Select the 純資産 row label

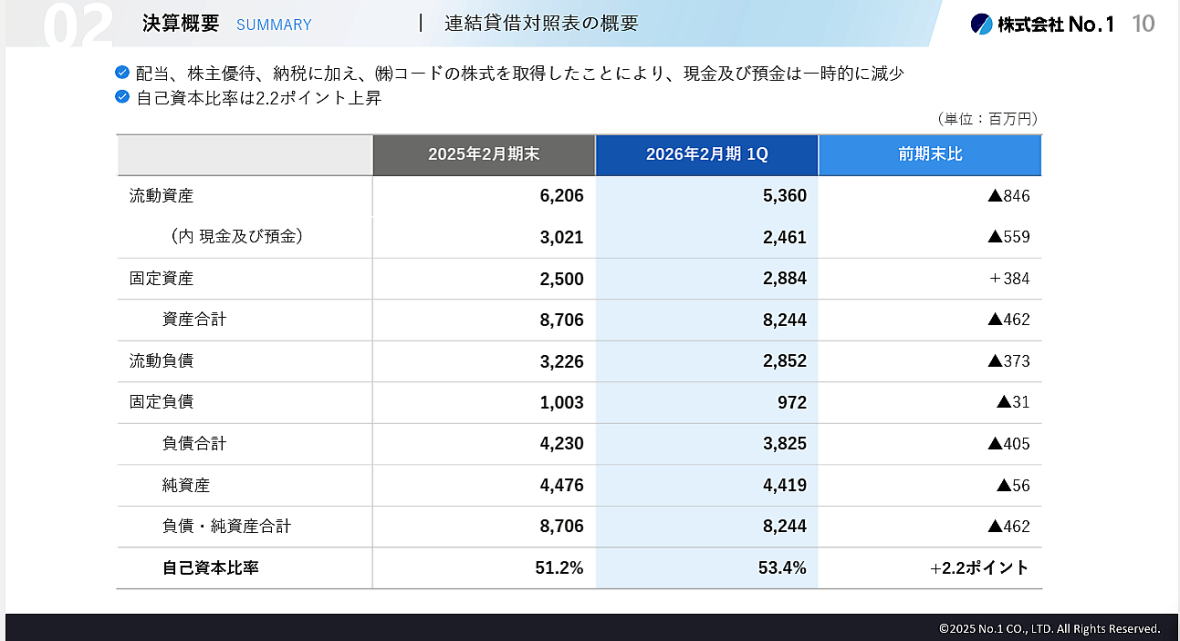pos(186,485)
